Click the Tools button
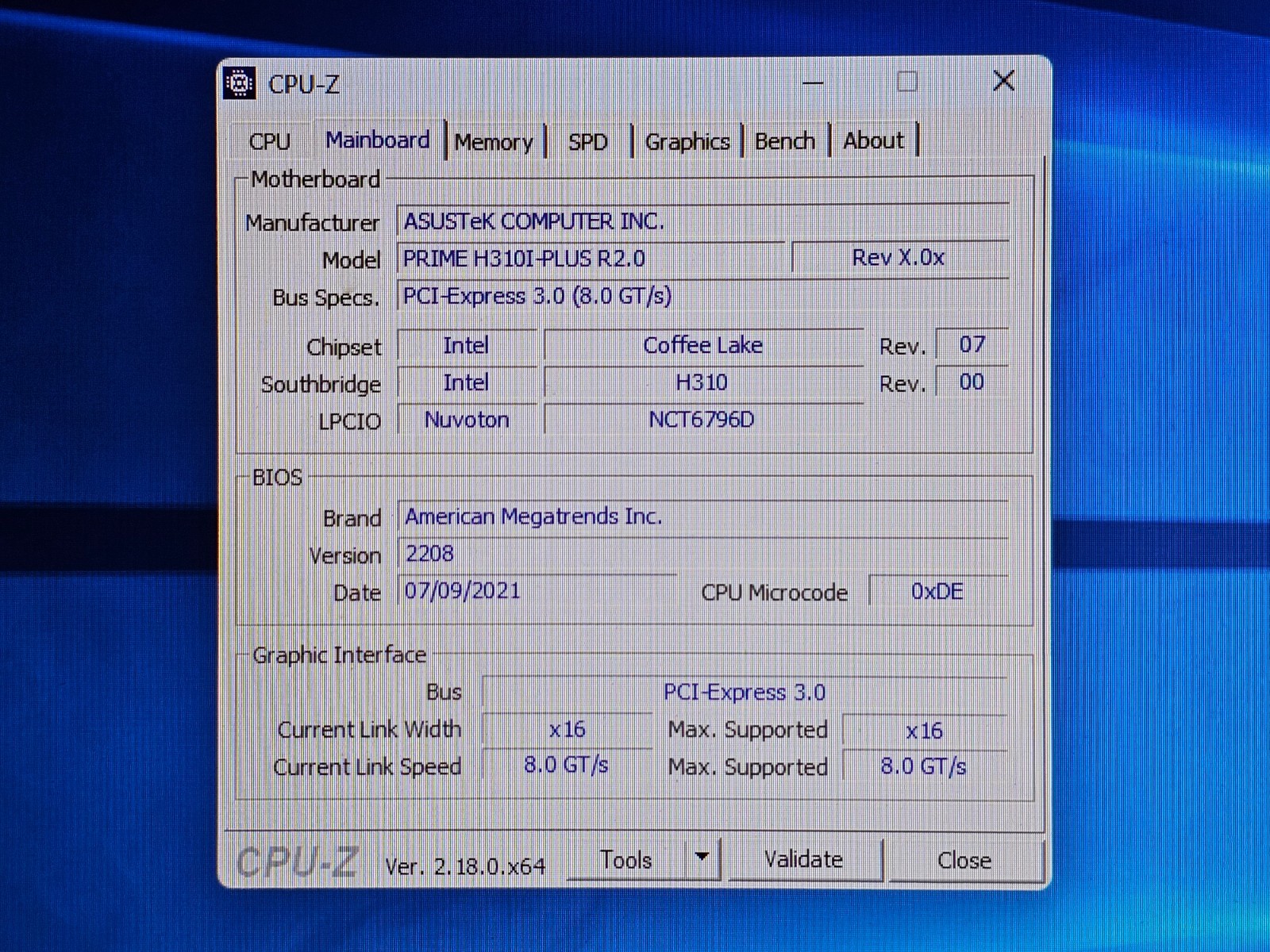The height and width of the screenshot is (952, 1270). tap(626, 860)
